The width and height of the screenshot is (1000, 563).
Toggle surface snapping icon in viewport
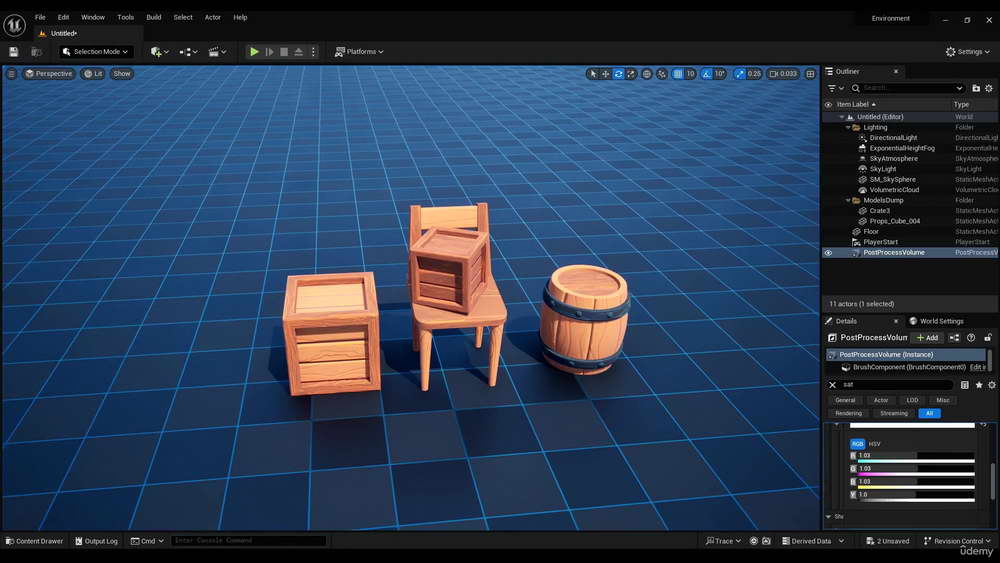tap(662, 74)
